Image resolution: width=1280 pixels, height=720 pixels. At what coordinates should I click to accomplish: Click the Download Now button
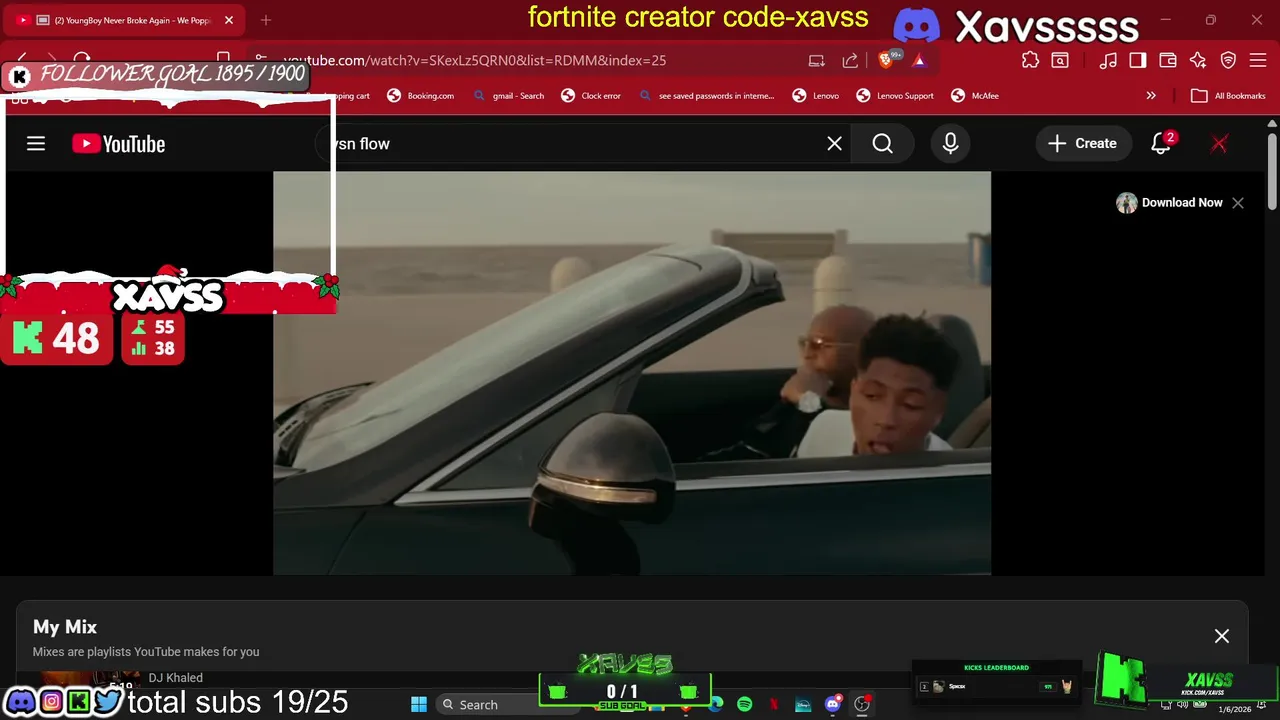tap(1170, 203)
